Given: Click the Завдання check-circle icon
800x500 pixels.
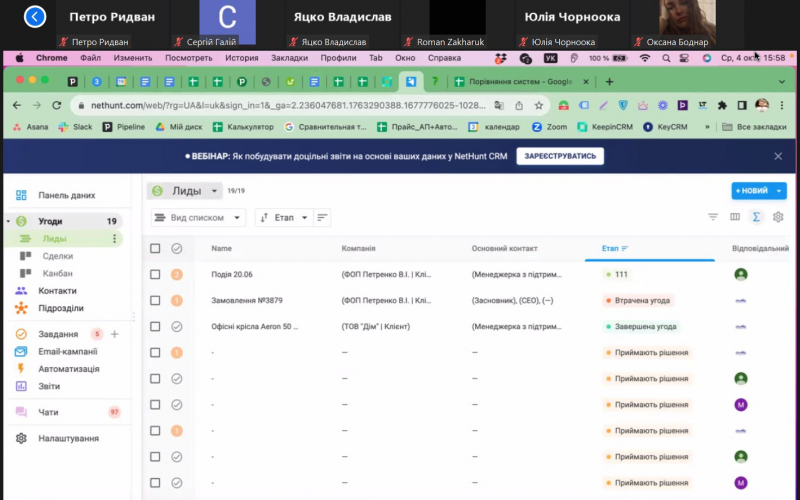Looking at the screenshot, I should pyautogui.click(x=21, y=334).
